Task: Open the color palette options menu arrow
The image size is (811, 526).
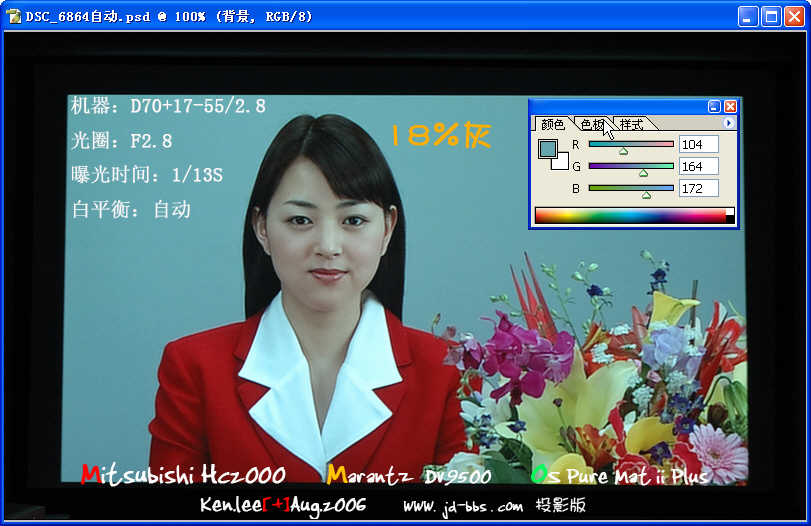Action: (728, 123)
